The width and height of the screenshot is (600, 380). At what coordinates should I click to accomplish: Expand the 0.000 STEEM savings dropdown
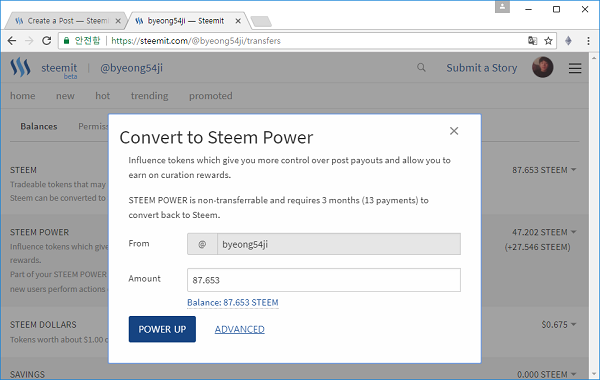(546, 374)
